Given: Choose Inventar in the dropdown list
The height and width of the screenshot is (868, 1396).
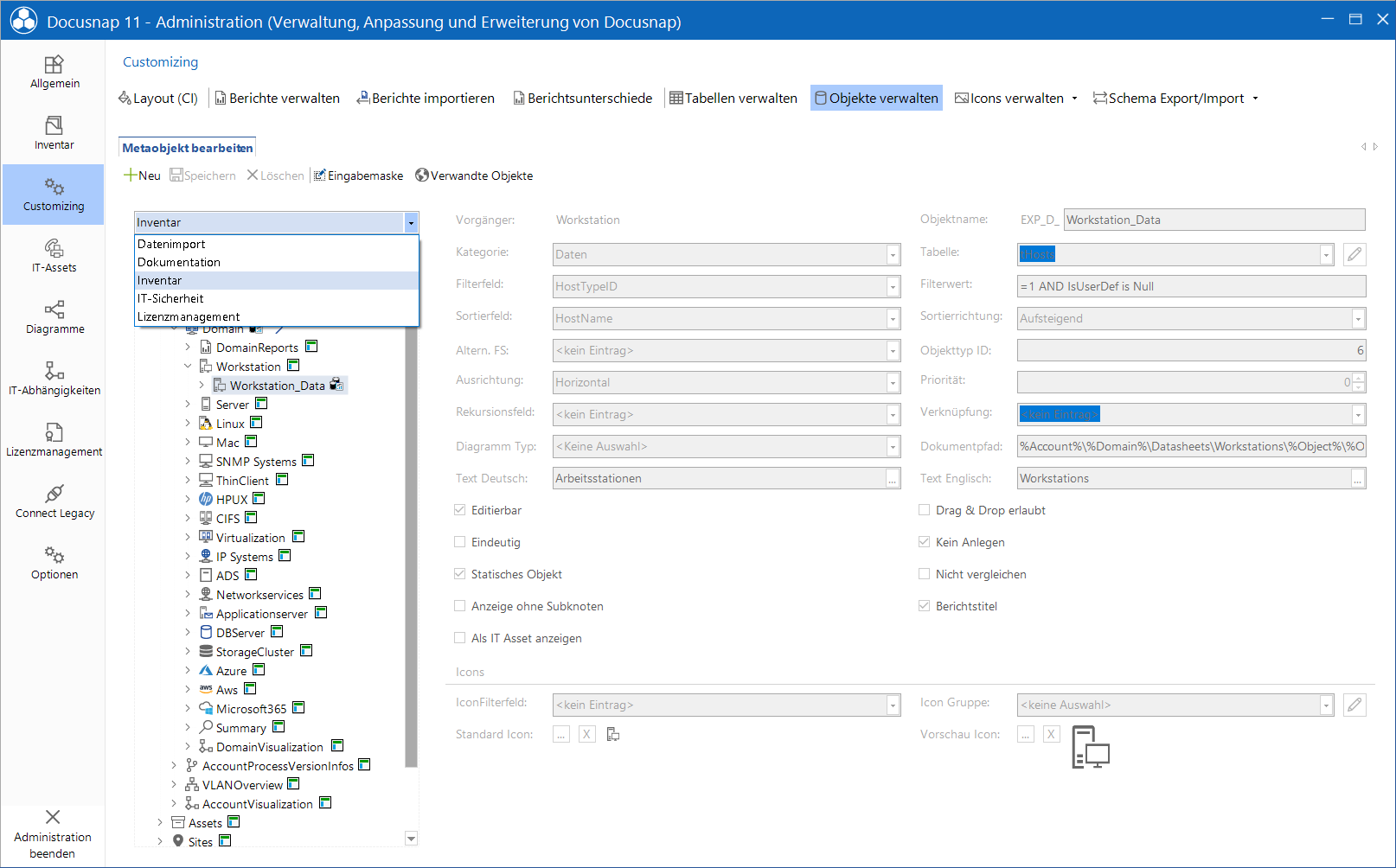Looking at the screenshot, I should pyautogui.click(x=277, y=280).
